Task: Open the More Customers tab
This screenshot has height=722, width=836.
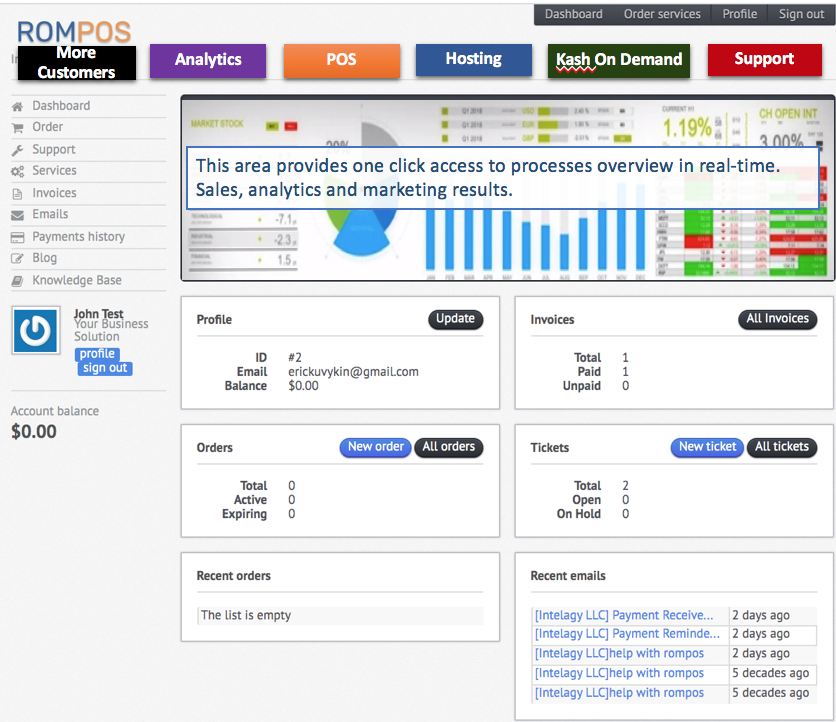Action: point(77,62)
